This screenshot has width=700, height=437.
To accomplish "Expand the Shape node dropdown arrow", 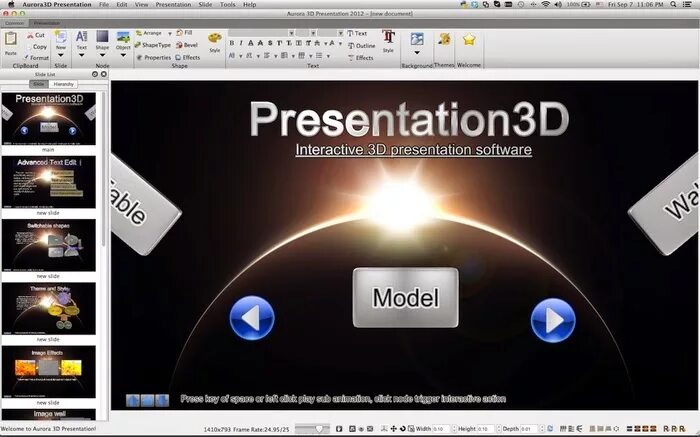I will (x=102, y=55).
